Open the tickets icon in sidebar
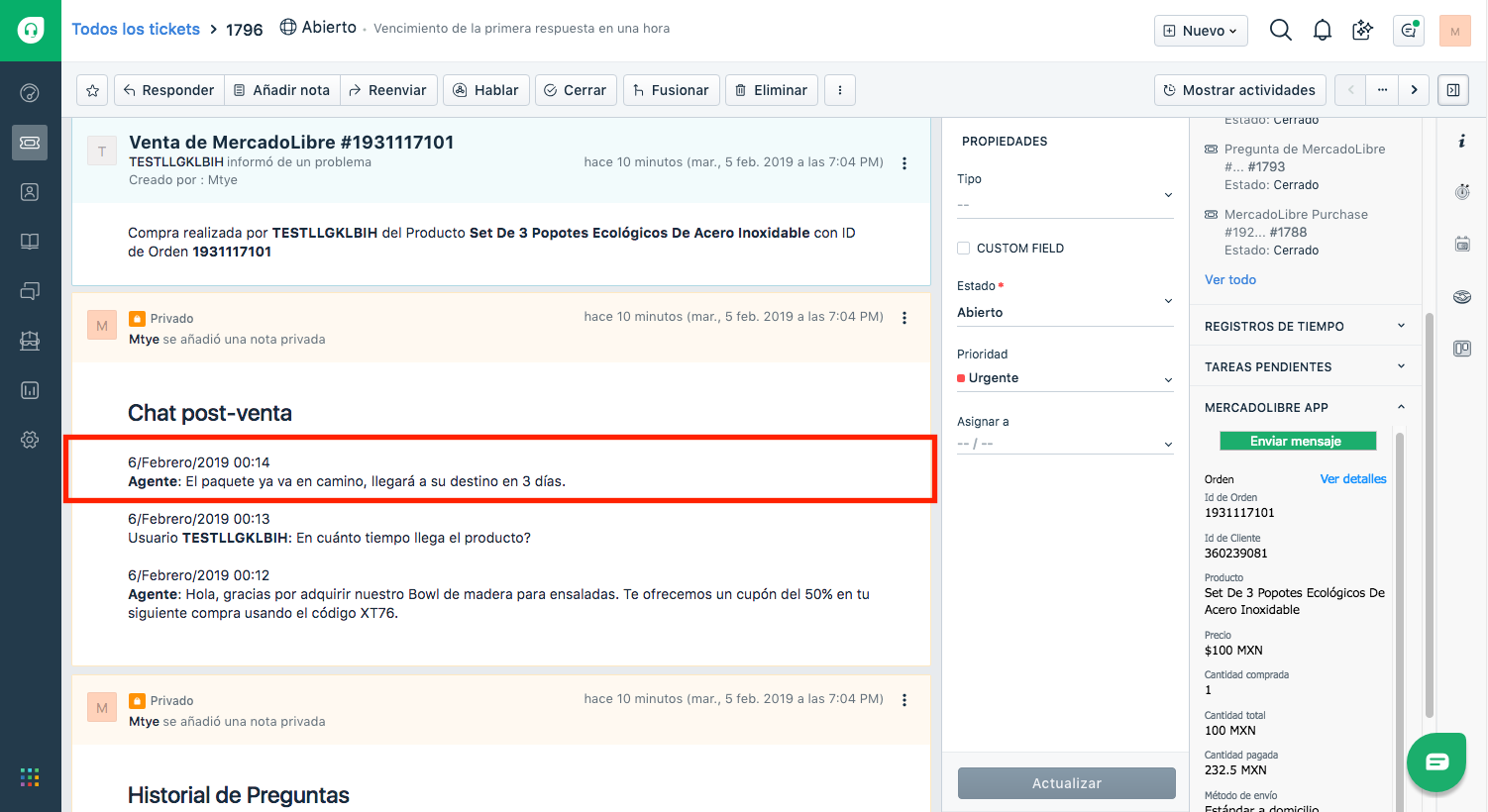This screenshot has width=1488, height=812. pos(30,143)
